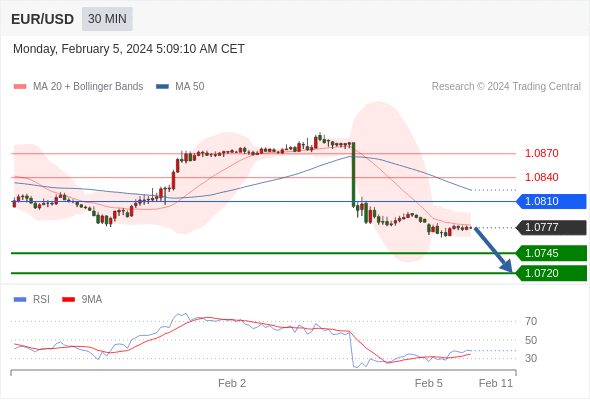Click the blue 1.0810 pivot price tag
Image resolution: width=590 pixels, height=400 pixels.
click(x=551, y=201)
